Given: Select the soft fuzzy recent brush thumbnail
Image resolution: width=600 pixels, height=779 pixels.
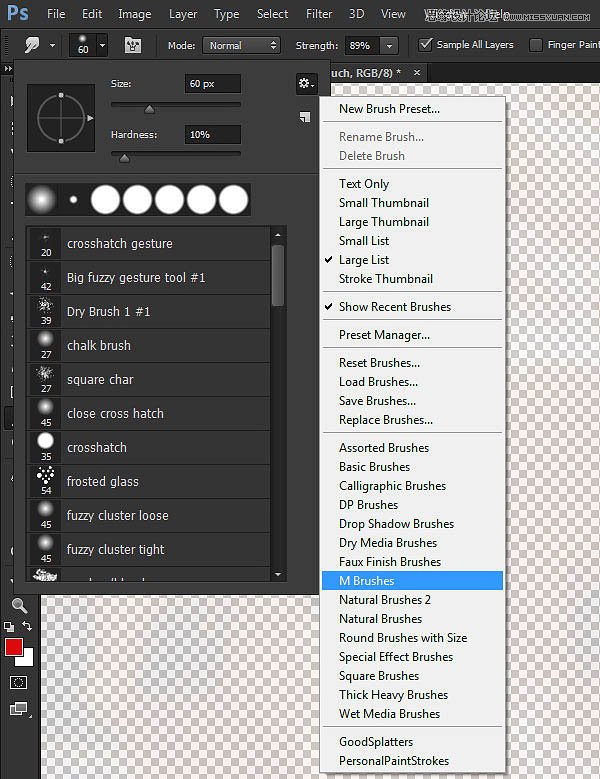Looking at the screenshot, I should [x=42, y=199].
